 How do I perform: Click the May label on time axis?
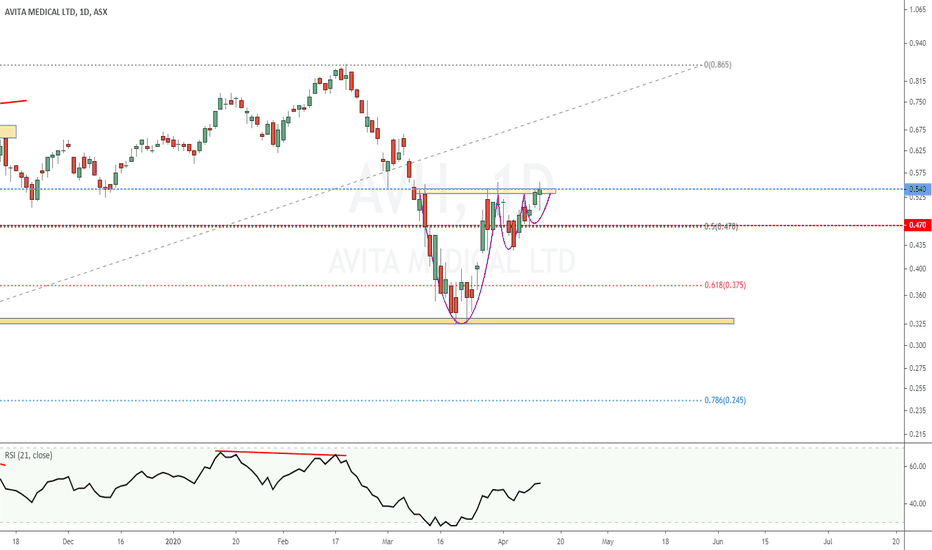tap(607, 542)
